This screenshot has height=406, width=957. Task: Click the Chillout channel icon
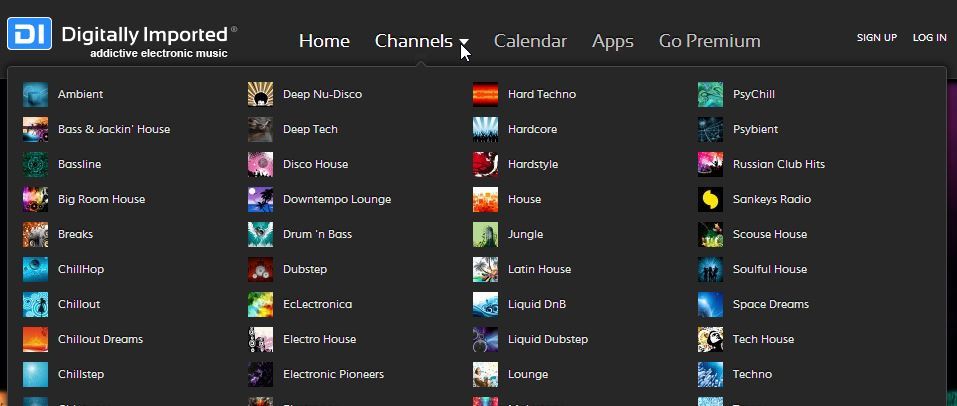[x=35, y=305]
